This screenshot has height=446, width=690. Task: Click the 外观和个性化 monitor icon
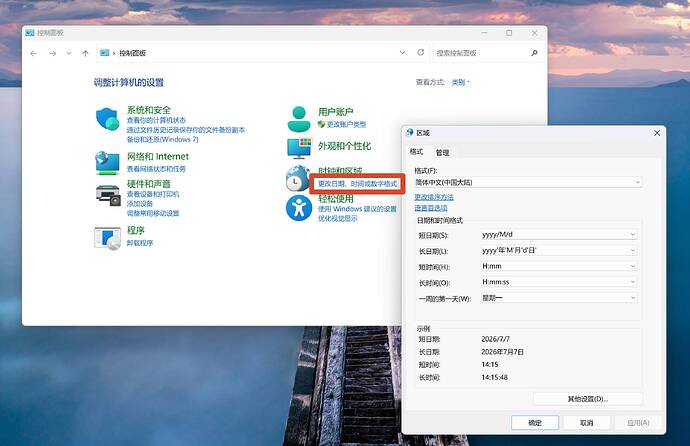coord(299,148)
